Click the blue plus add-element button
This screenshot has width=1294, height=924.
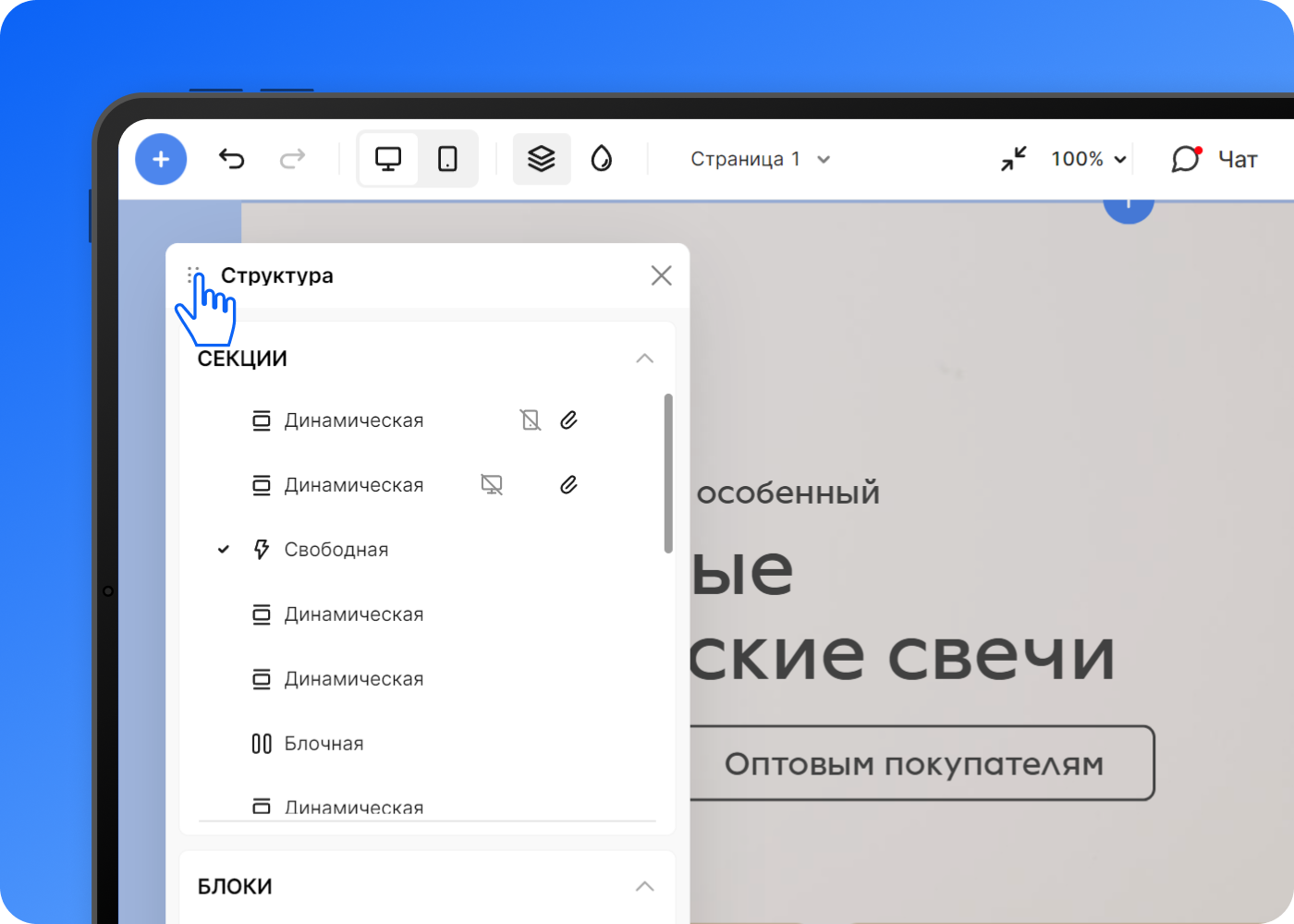click(161, 159)
